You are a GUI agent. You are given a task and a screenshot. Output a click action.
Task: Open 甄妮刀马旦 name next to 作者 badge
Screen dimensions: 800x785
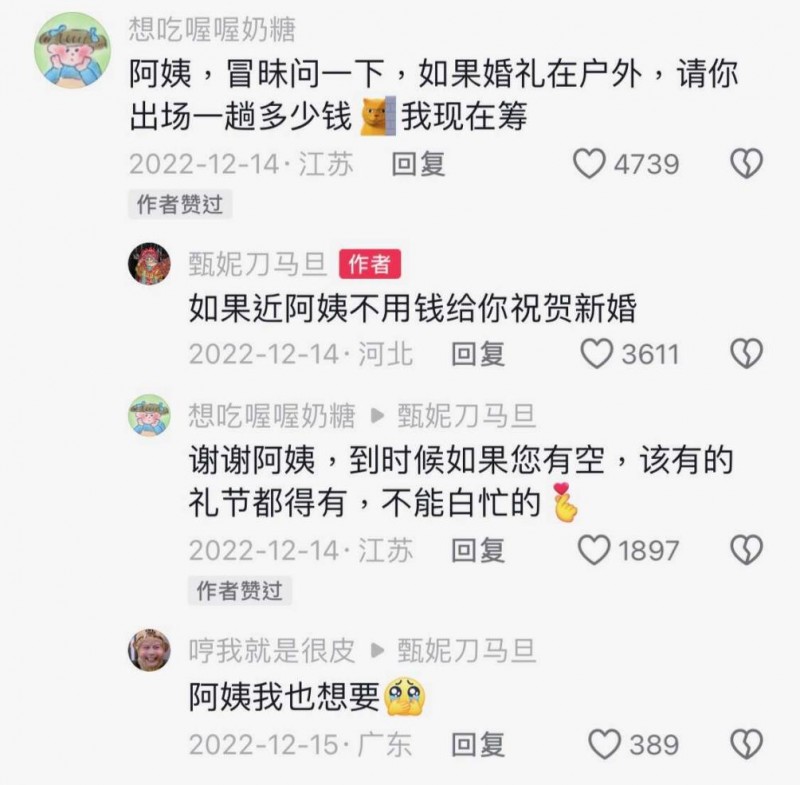coord(258,264)
